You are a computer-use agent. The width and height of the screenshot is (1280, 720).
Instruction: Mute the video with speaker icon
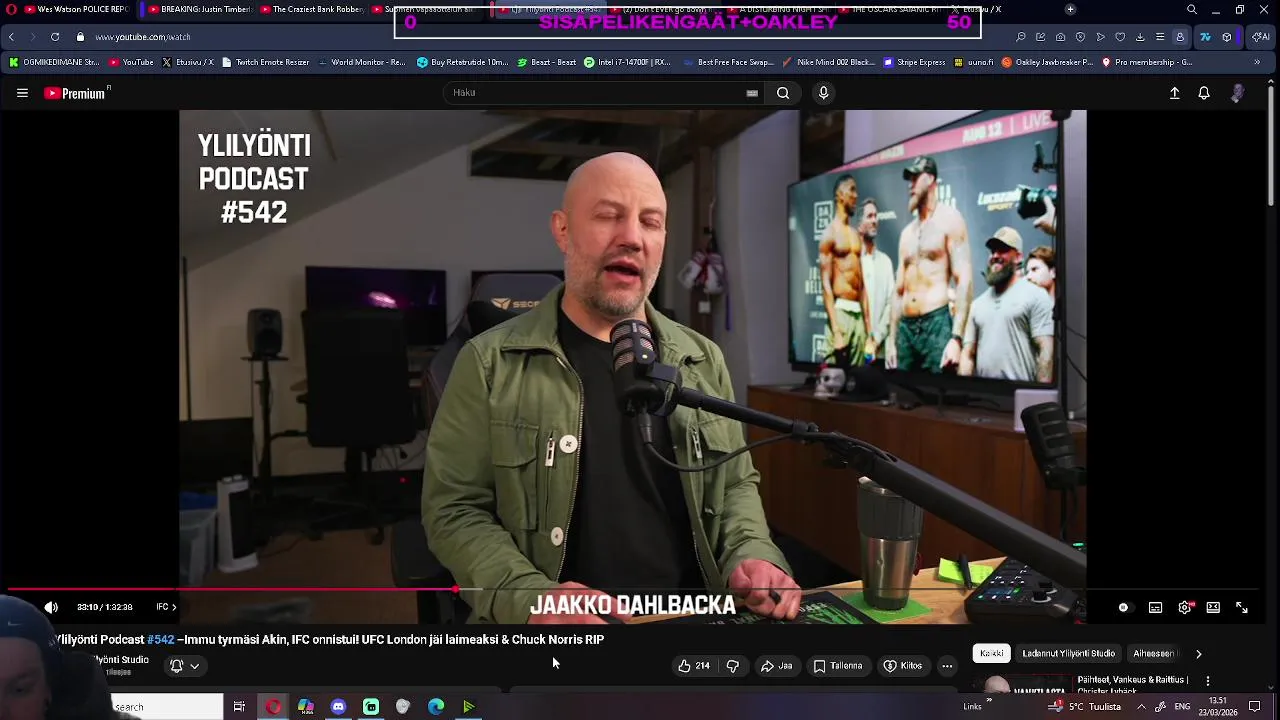tap(51, 607)
